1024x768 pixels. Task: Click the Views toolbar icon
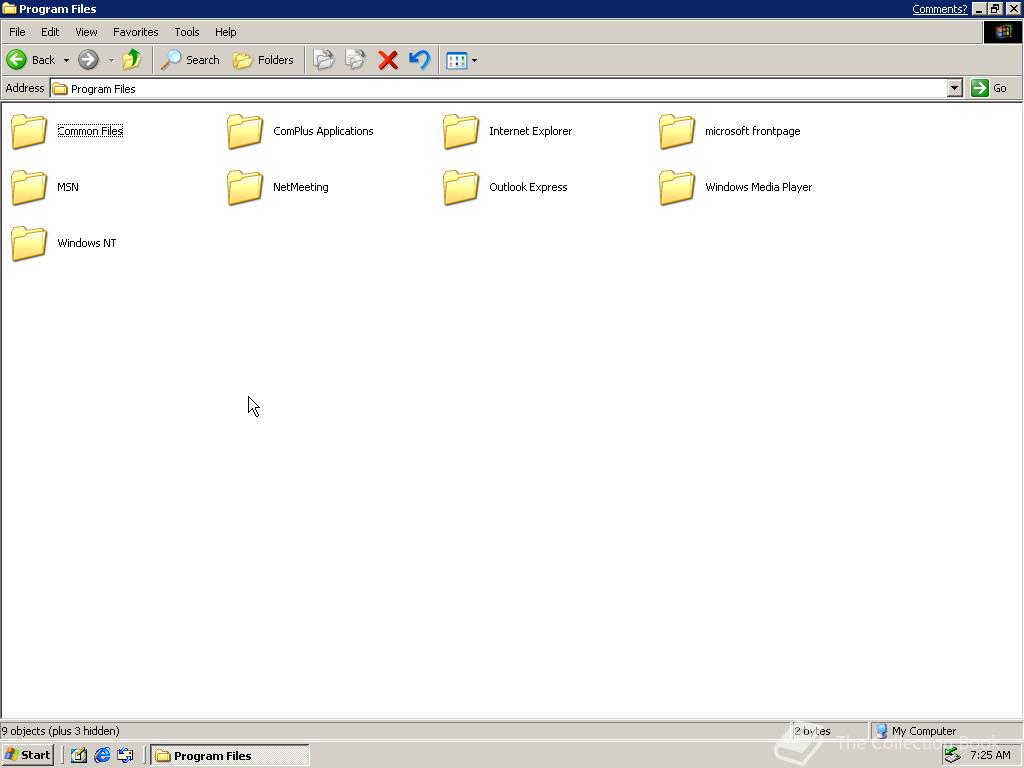(x=456, y=61)
